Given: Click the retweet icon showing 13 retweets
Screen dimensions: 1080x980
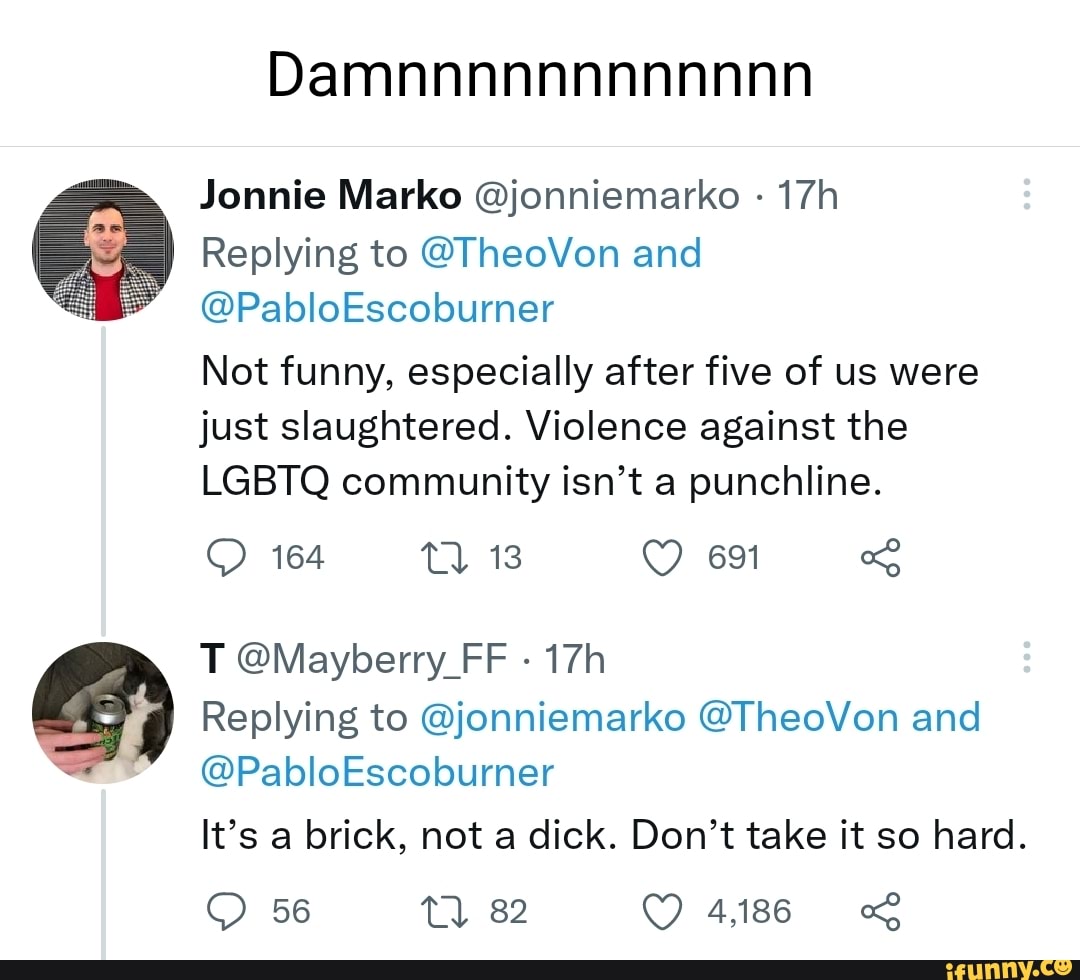Looking at the screenshot, I should point(441,558).
